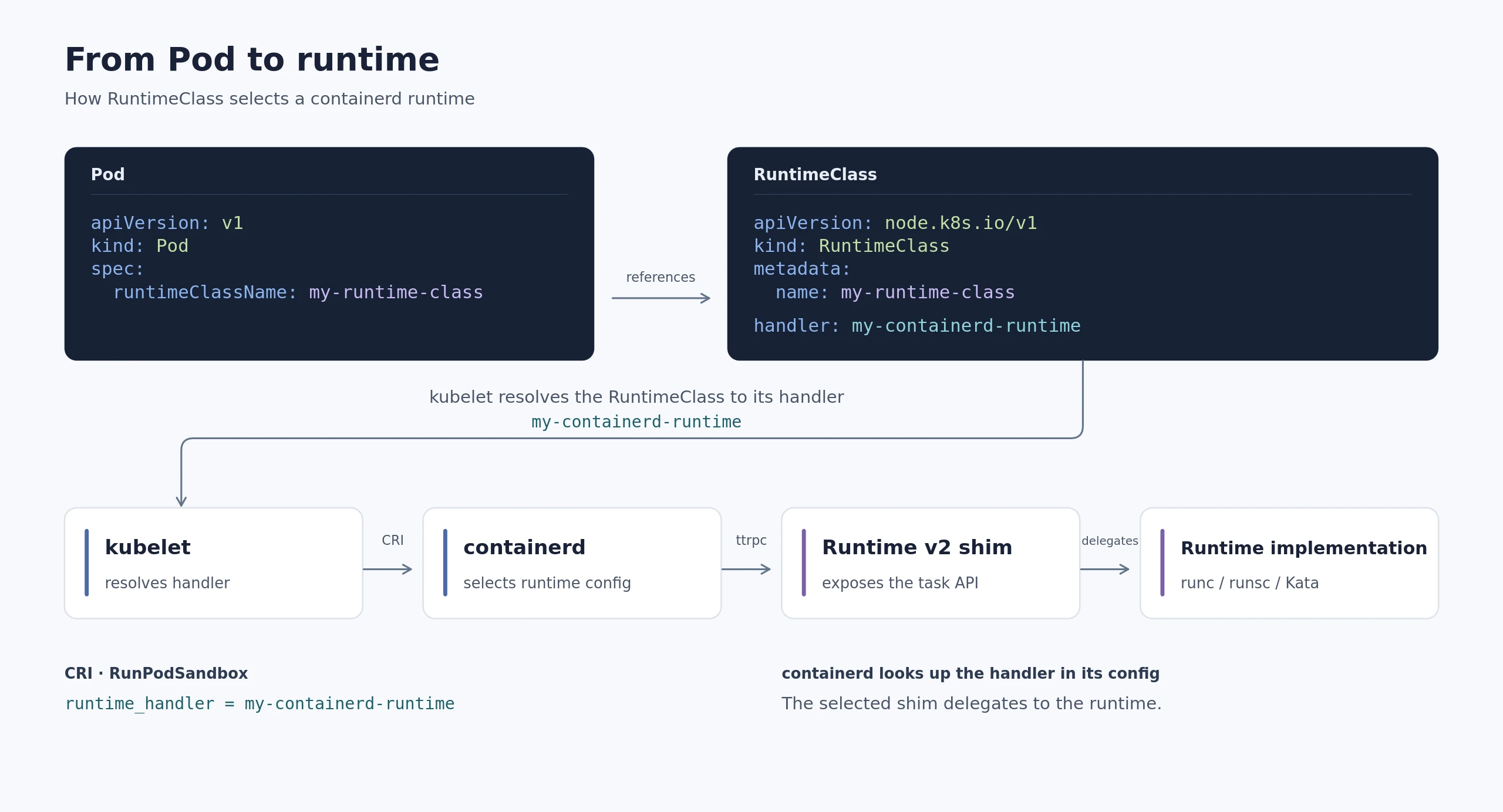
Task: Click the 'delegates' arrow label
Action: [1110, 541]
